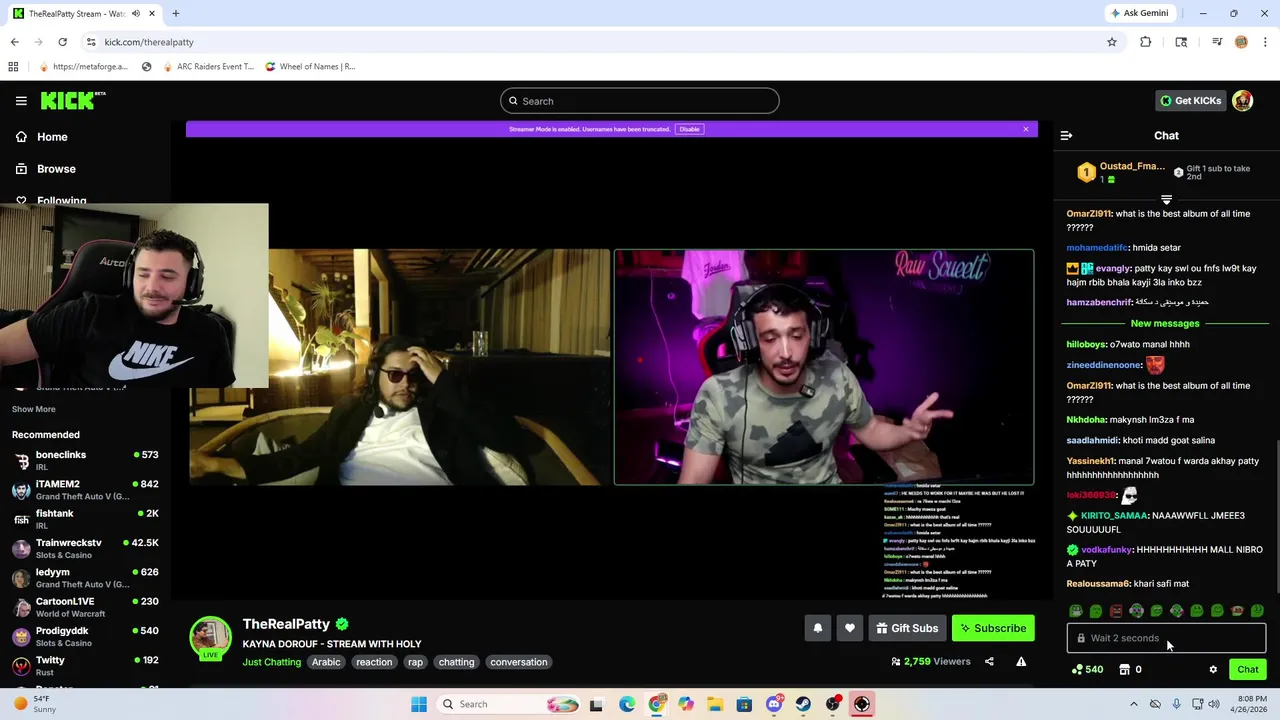This screenshot has height=720, width=1280.
Task: Bookmark this page with star icon
Action: pyautogui.click(x=1111, y=42)
